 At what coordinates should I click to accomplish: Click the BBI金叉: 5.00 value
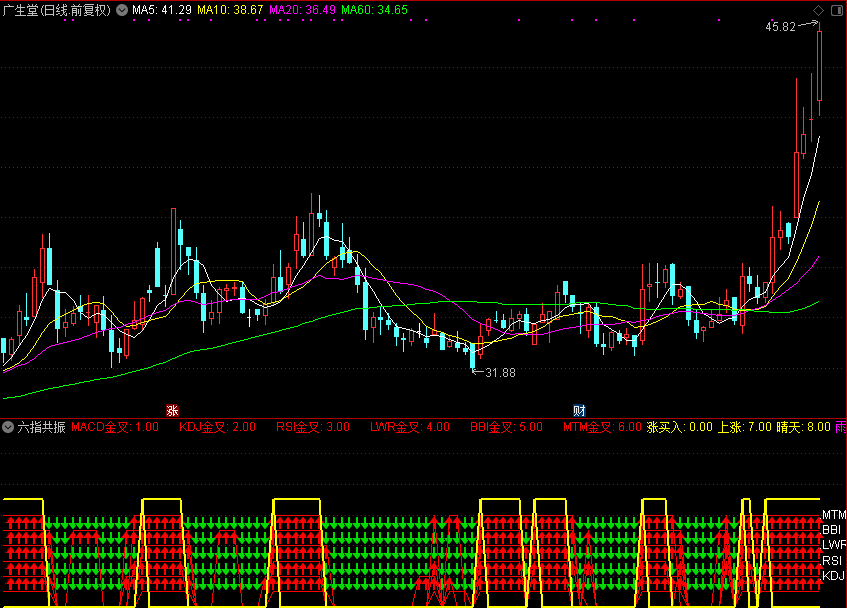pos(507,427)
